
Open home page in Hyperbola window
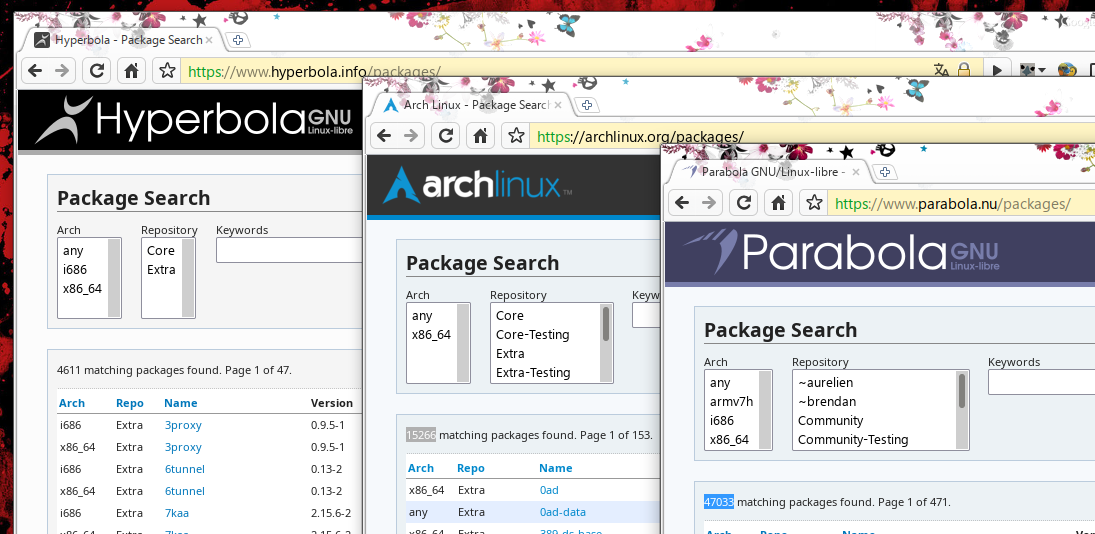(x=131, y=71)
